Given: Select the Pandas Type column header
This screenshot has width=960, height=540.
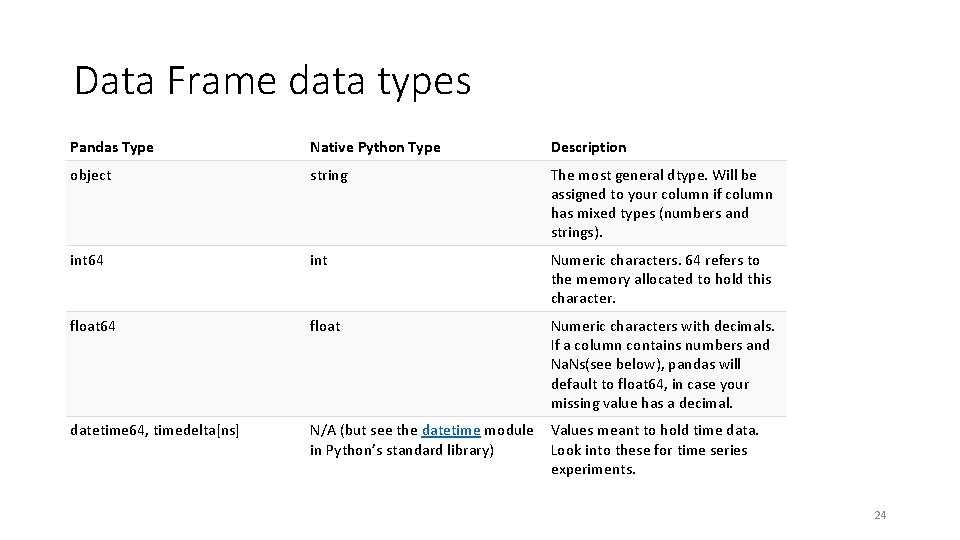Looking at the screenshot, I should (x=111, y=147).
